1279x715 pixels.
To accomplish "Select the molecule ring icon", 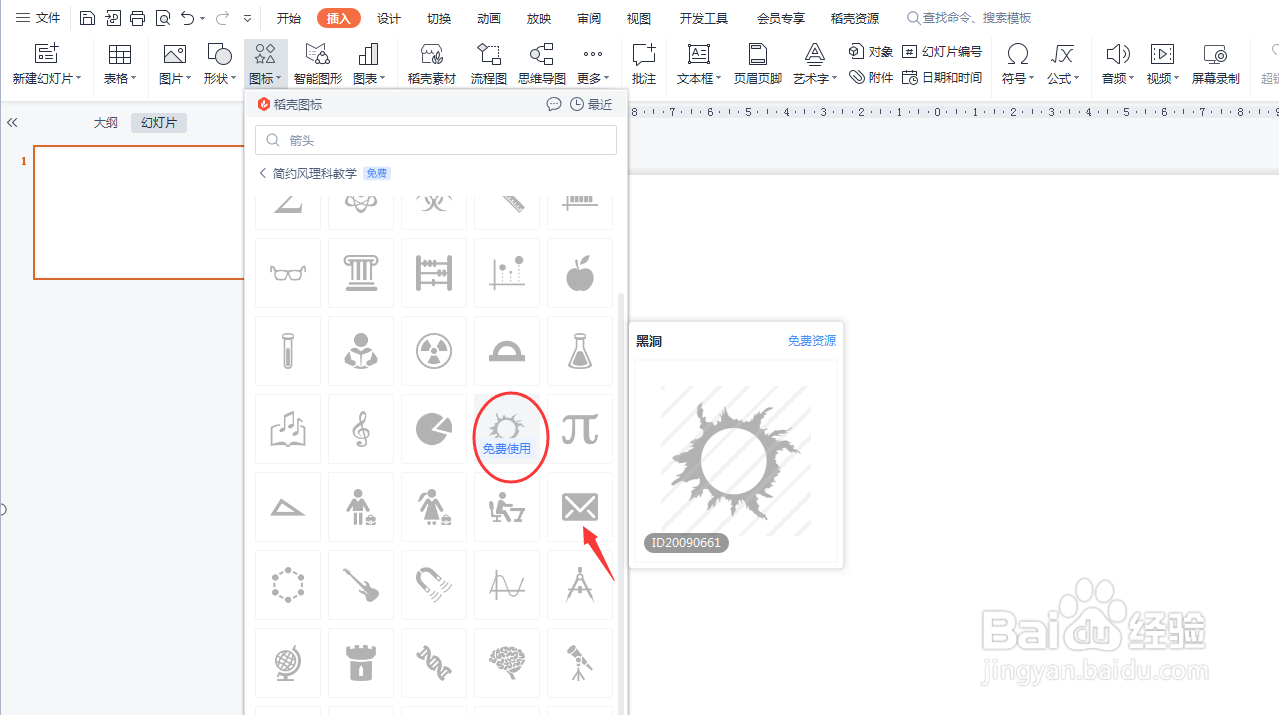I will click(288, 585).
